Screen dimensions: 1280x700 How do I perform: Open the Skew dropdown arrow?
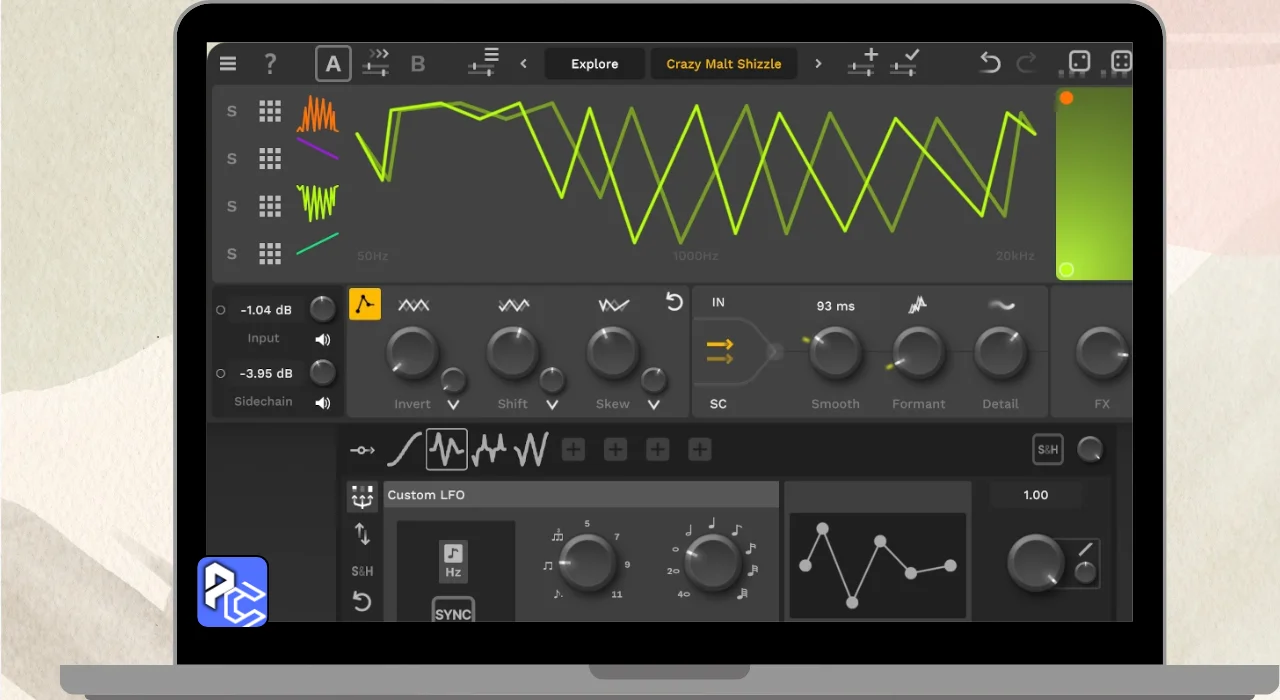(653, 405)
